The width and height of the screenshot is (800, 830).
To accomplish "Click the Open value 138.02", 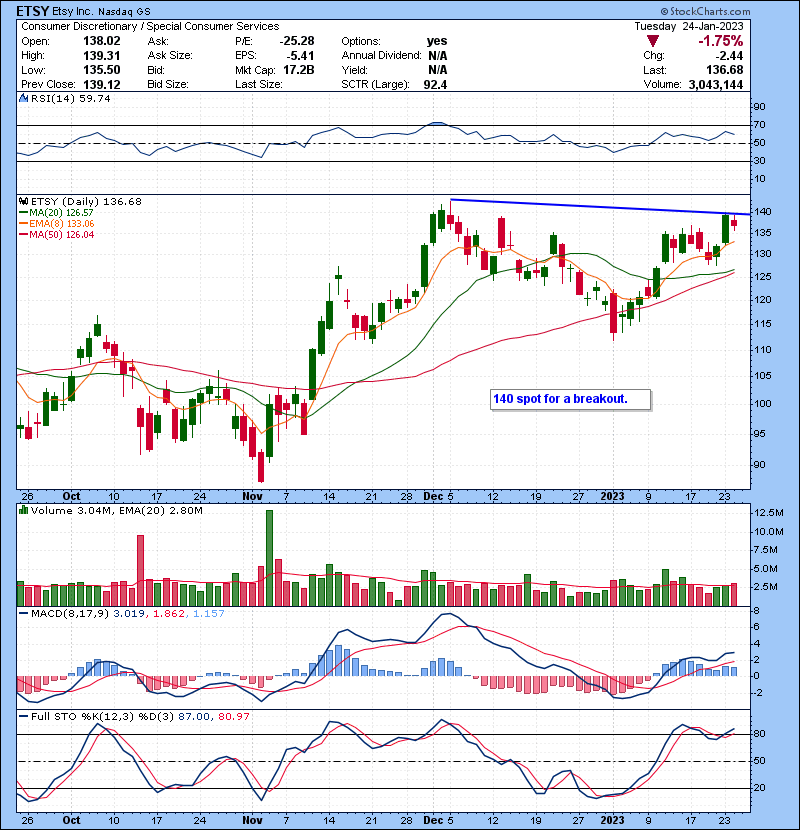I will pos(102,41).
